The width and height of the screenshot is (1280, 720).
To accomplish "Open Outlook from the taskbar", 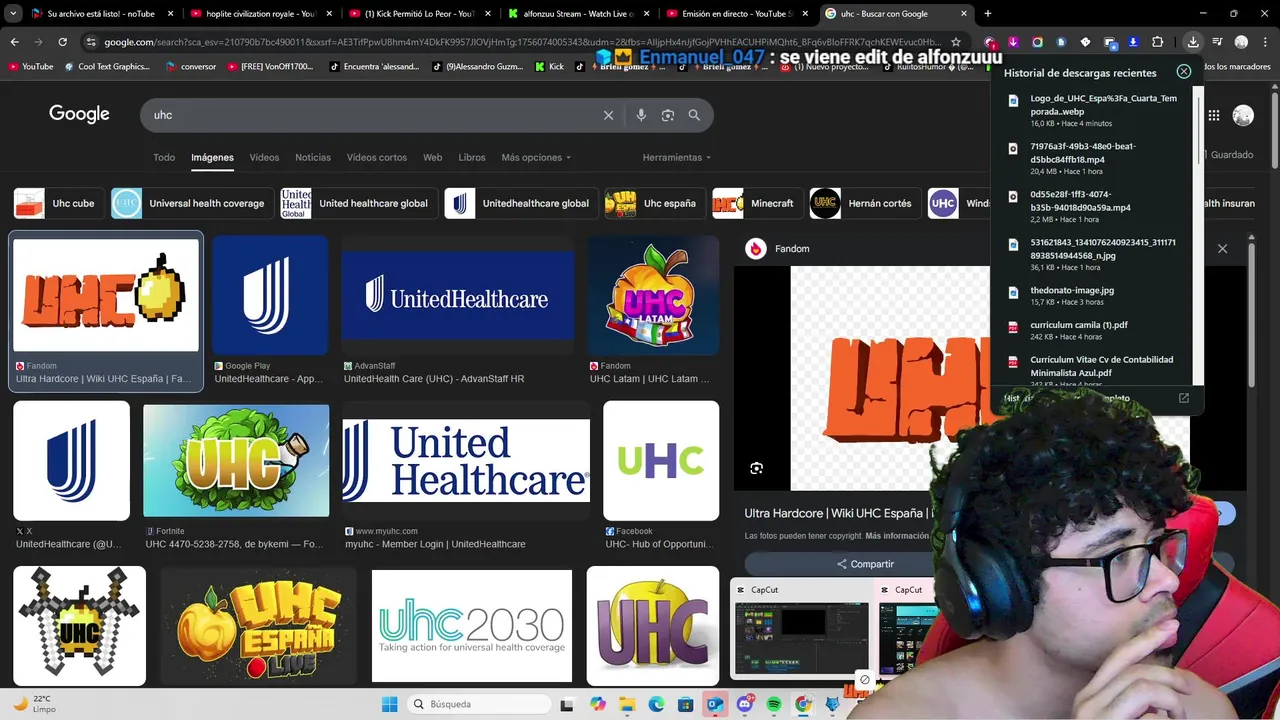I will pyautogui.click(x=715, y=704).
